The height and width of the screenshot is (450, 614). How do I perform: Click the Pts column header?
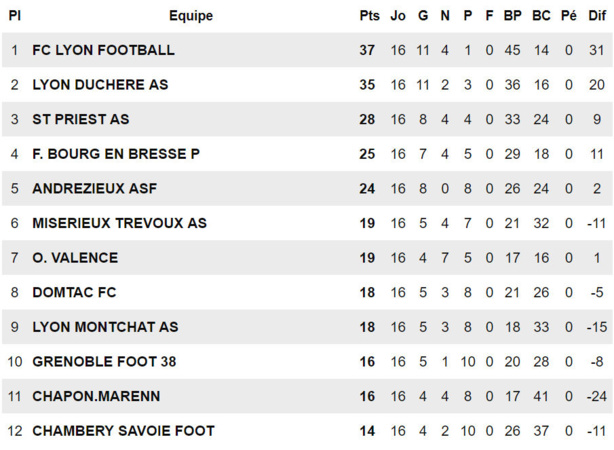coord(367,16)
